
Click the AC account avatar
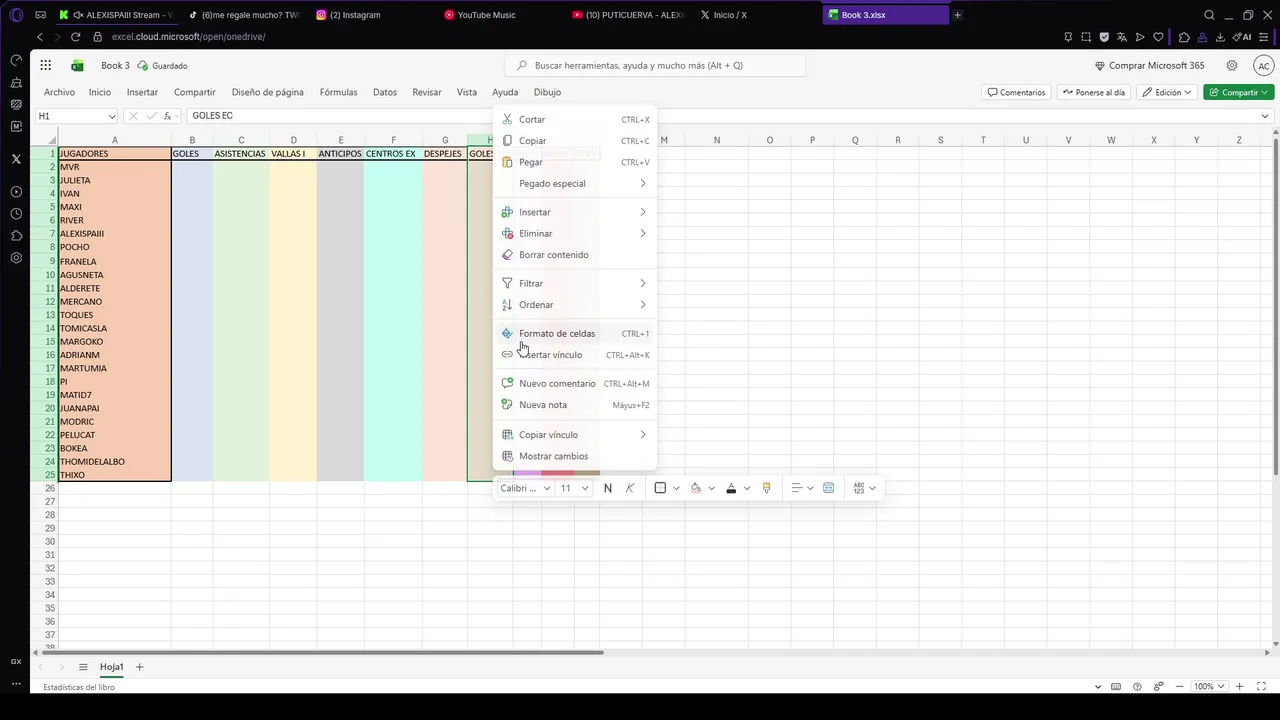[x=1264, y=65]
